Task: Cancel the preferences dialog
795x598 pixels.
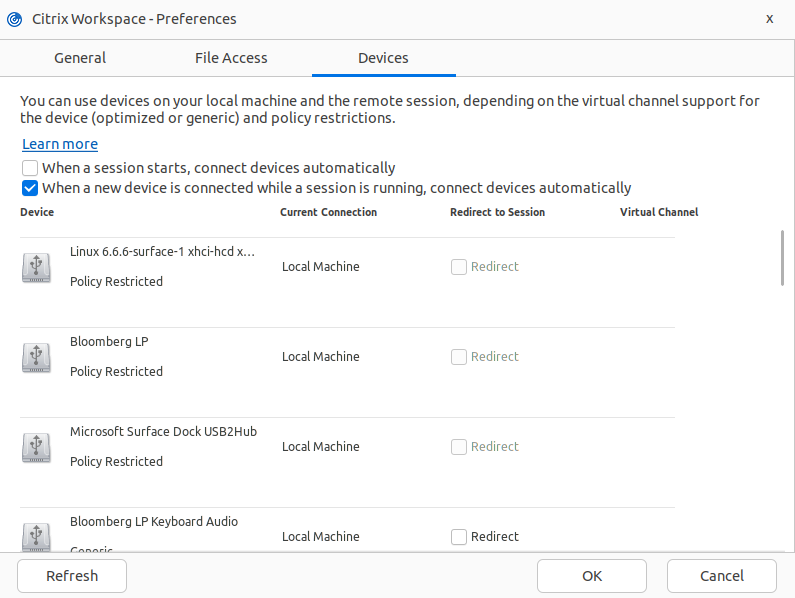Action: click(x=721, y=576)
